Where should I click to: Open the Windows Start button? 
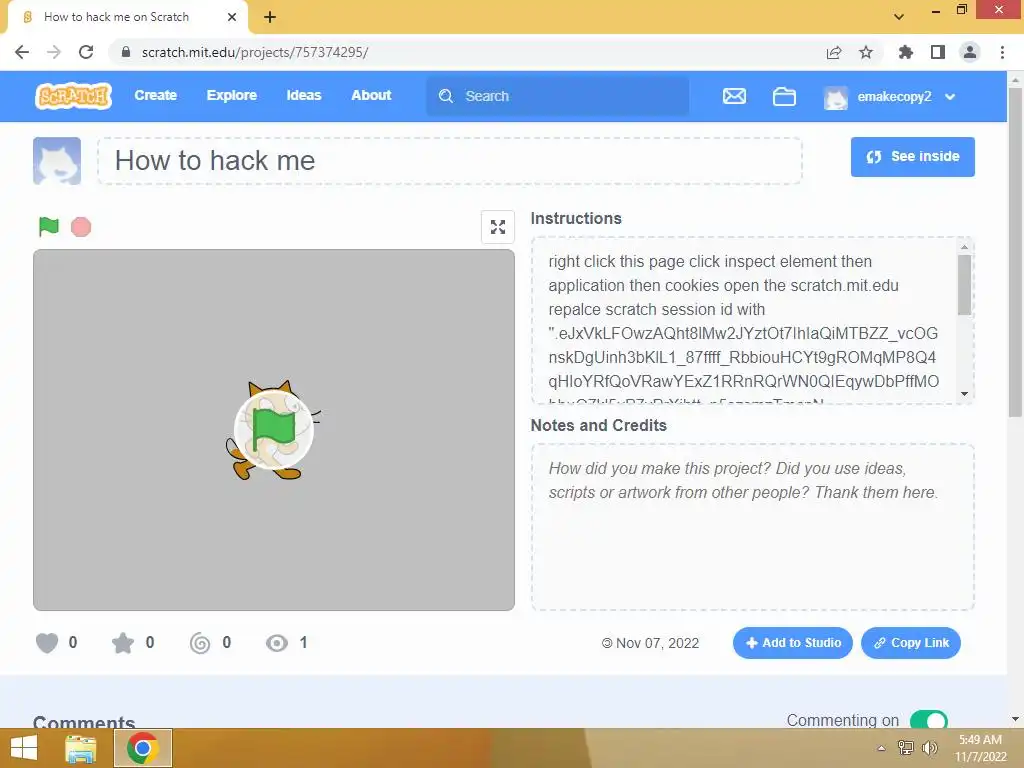24,748
